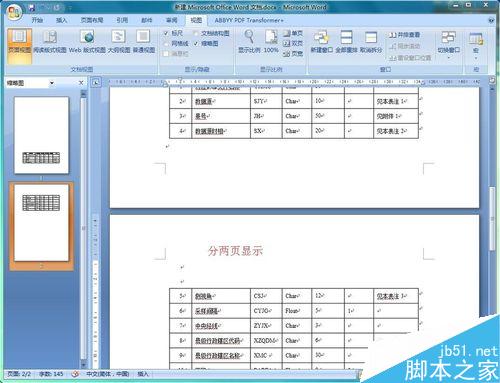The height and width of the screenshot is (383, 500).
Task: Choose 单页 (One Page) zoom option
Action: click(x=293, y=33)
